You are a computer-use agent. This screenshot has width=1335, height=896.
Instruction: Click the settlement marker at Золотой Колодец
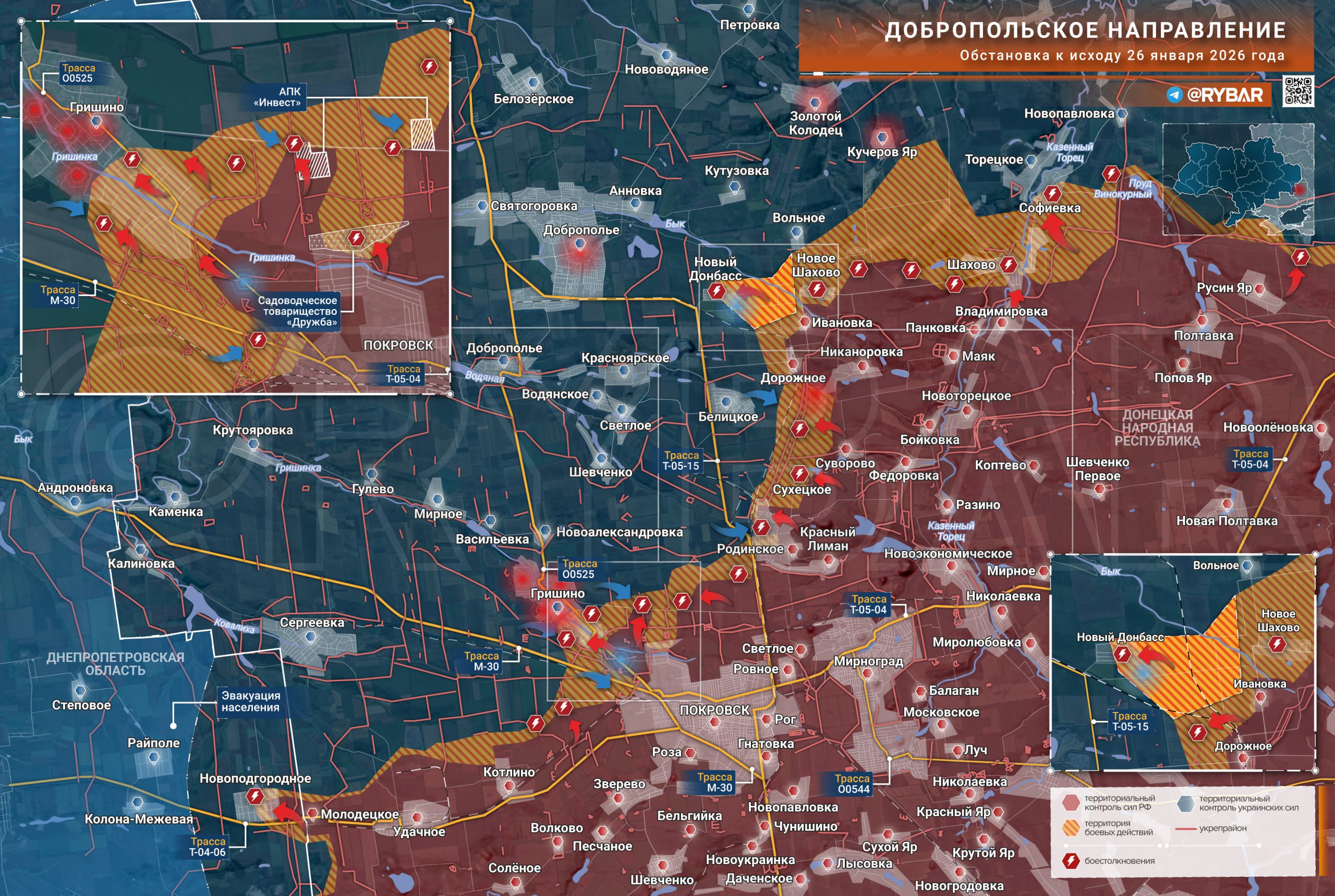(815, 103)
